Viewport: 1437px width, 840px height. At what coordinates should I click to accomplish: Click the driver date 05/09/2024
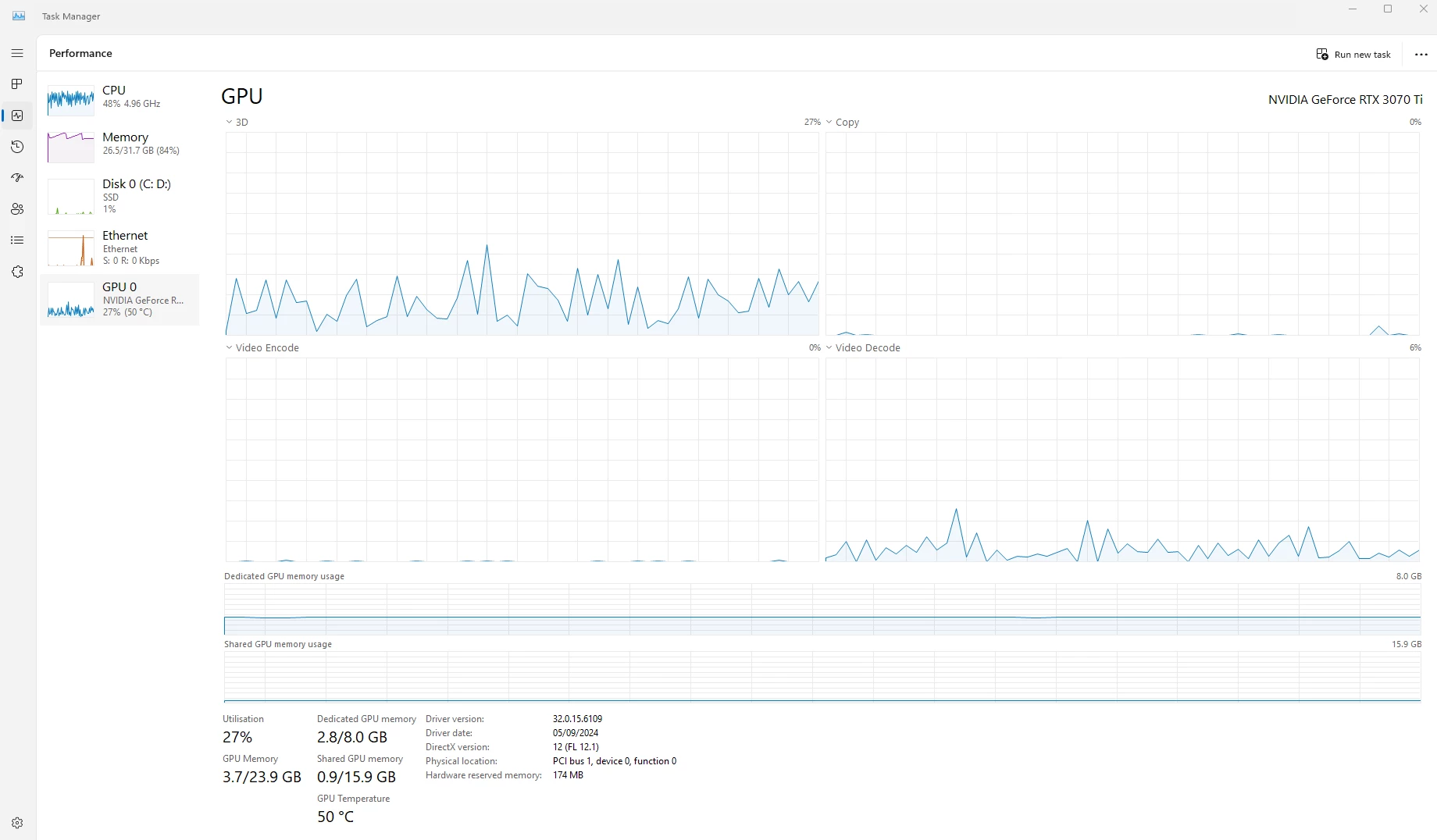coord(576,733)
